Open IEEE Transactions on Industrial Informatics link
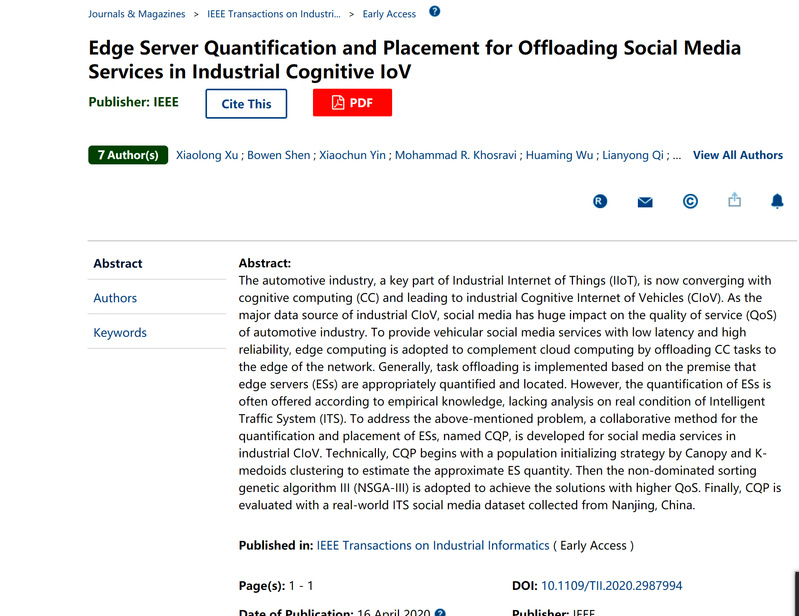The width and height of the screenshot is (799, 616). pos(433,545)
